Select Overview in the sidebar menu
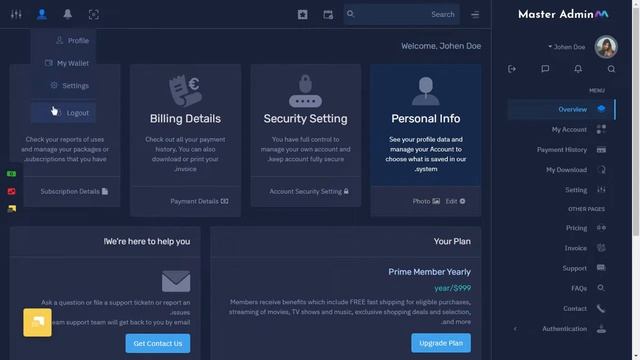This screenshot has width=640, height=360. click(x=561, y=109)
